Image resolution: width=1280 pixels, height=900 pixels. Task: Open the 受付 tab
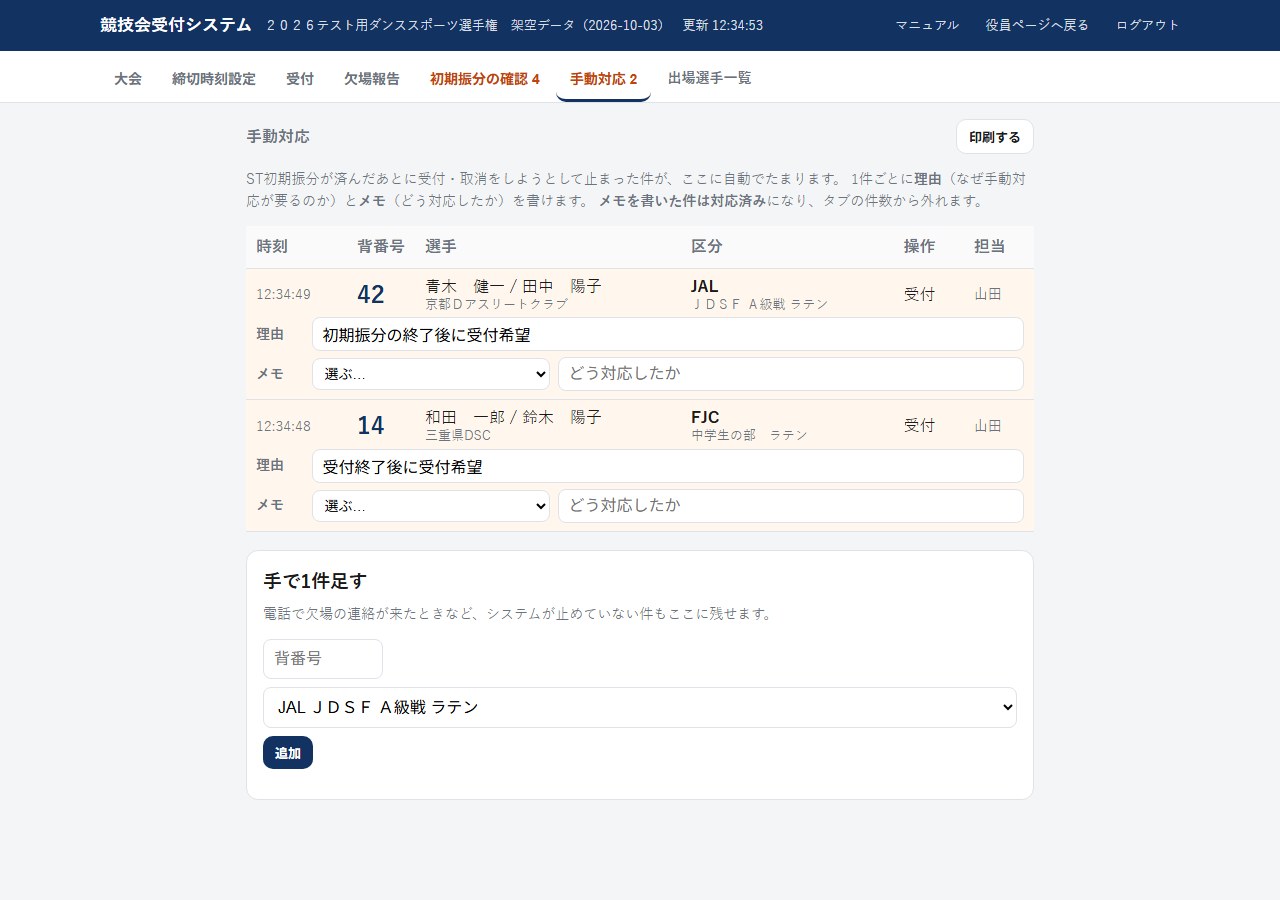tap(300, 78)
